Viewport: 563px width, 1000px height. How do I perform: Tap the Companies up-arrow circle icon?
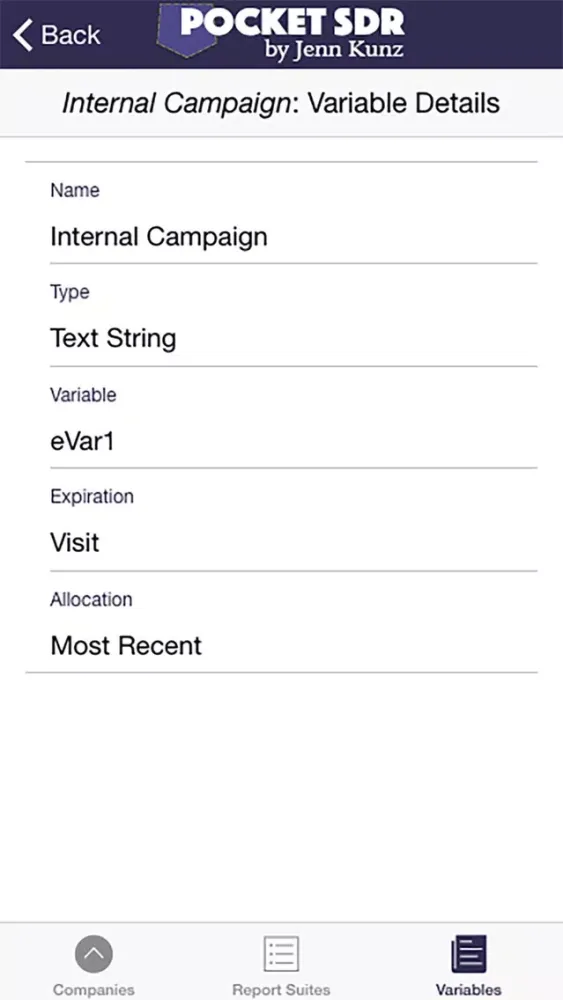(94, 954)
